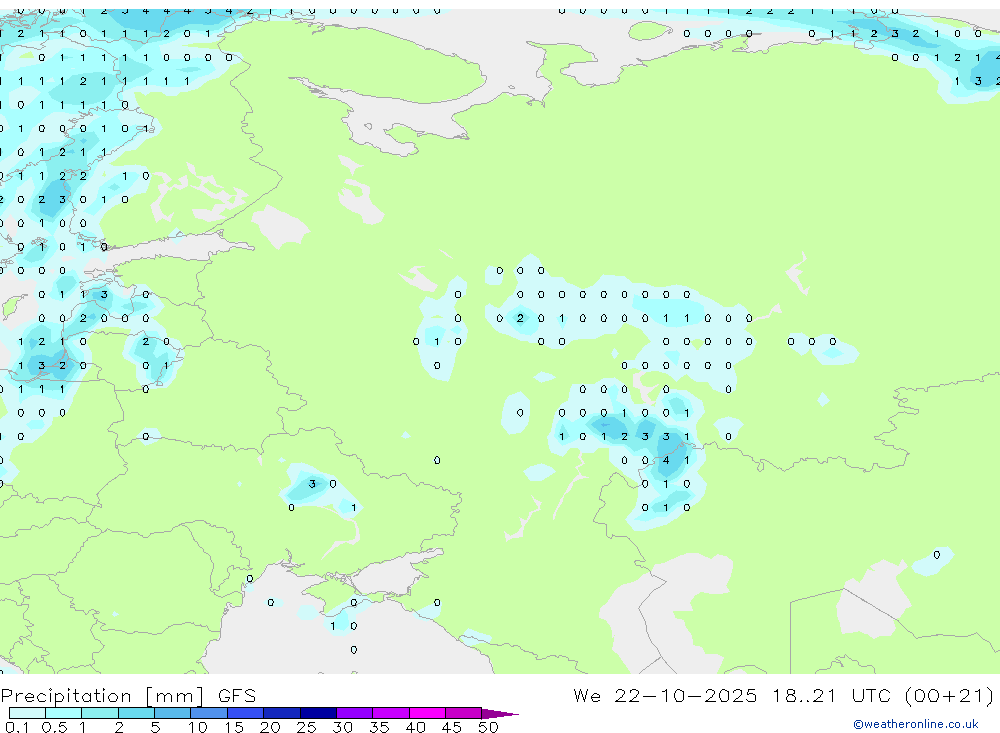Click the legend label '0.5'
The image size is (1000, 733).
[x=54, y=727]
